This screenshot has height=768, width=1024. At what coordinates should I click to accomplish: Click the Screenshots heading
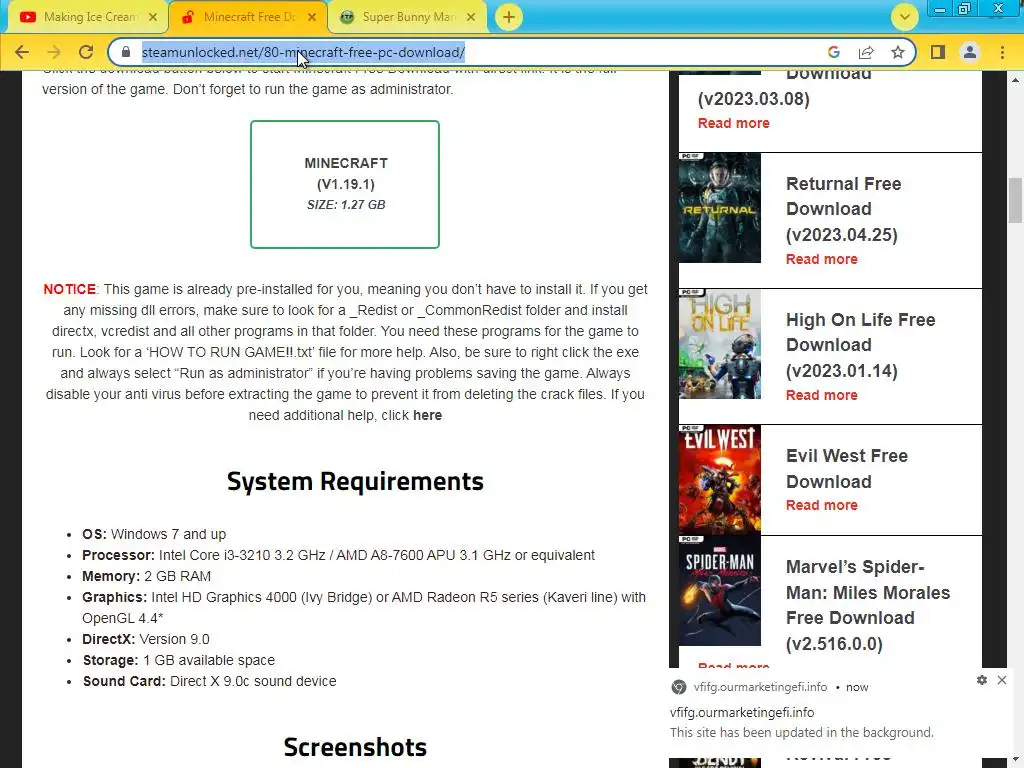(355, 747)
